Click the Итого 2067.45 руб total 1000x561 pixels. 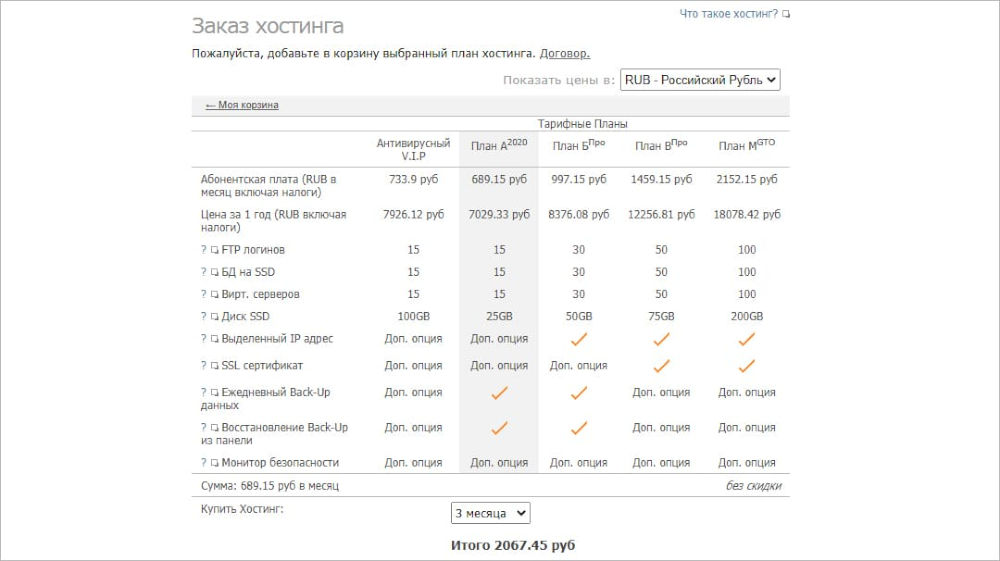coord(513,545)
